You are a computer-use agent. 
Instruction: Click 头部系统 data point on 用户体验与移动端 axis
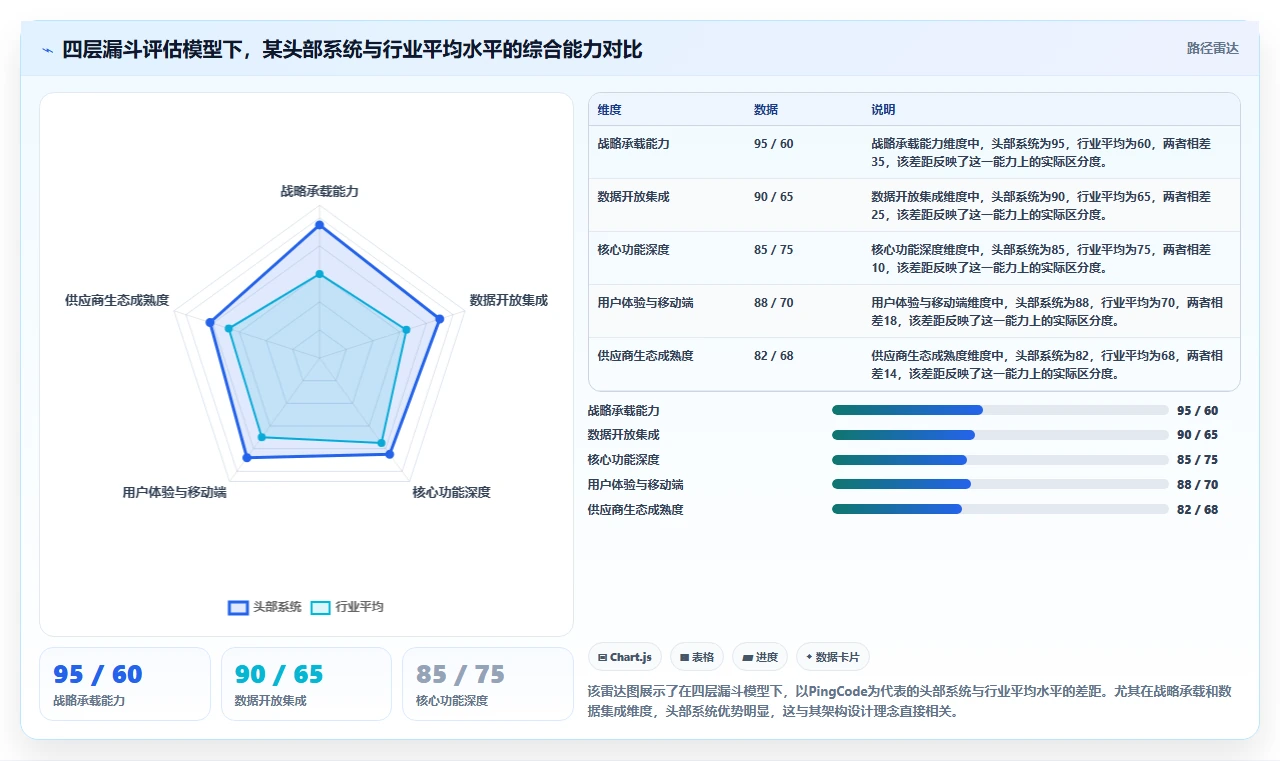click(x=247, y=457)
